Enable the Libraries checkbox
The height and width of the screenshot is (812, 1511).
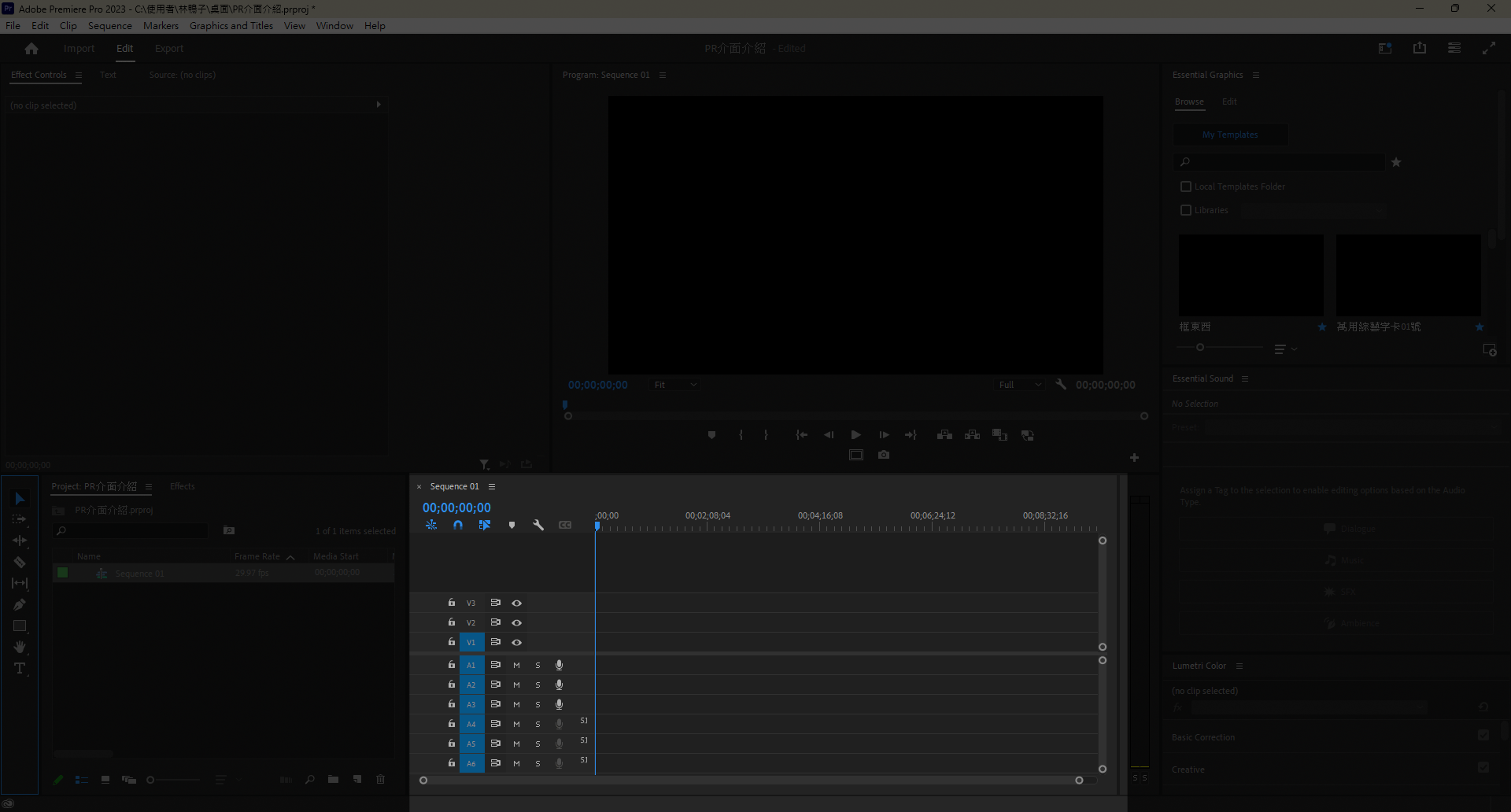pos(1186,210)
